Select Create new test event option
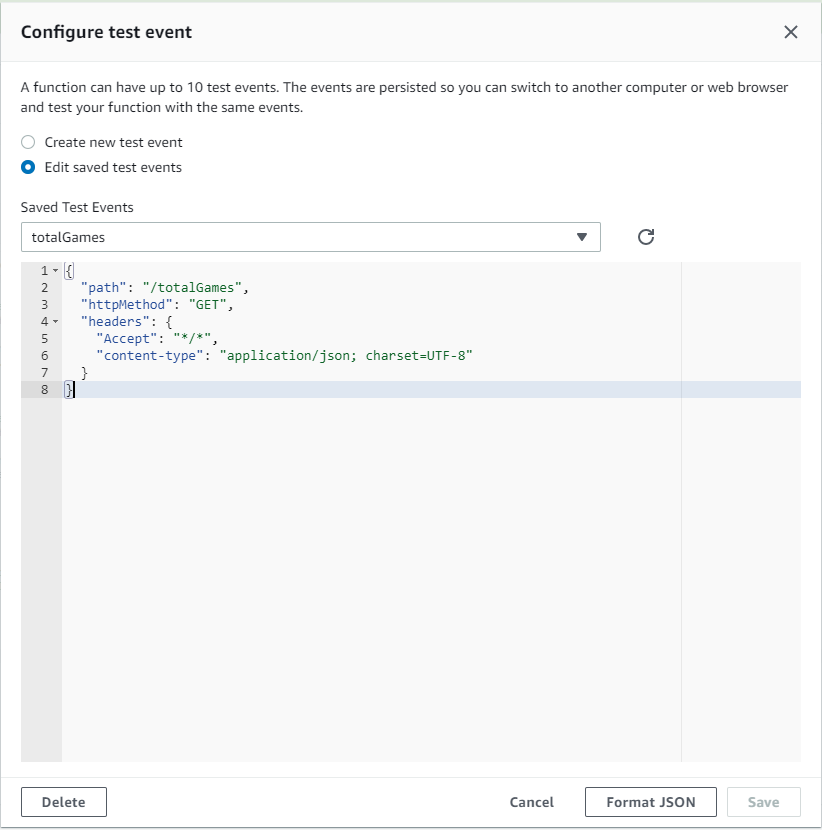The image size is (822, 830). (x=28, y=142)
